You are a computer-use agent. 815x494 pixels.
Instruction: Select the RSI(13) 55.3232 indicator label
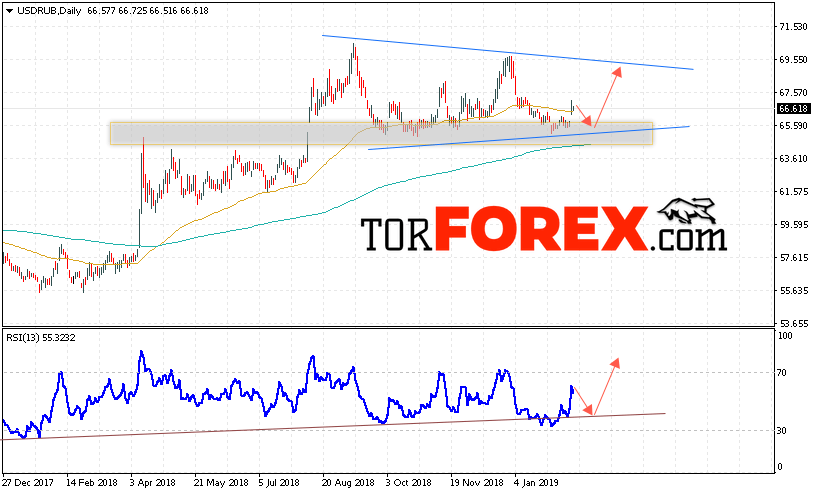pyautogui.click(x=41, y=338)
